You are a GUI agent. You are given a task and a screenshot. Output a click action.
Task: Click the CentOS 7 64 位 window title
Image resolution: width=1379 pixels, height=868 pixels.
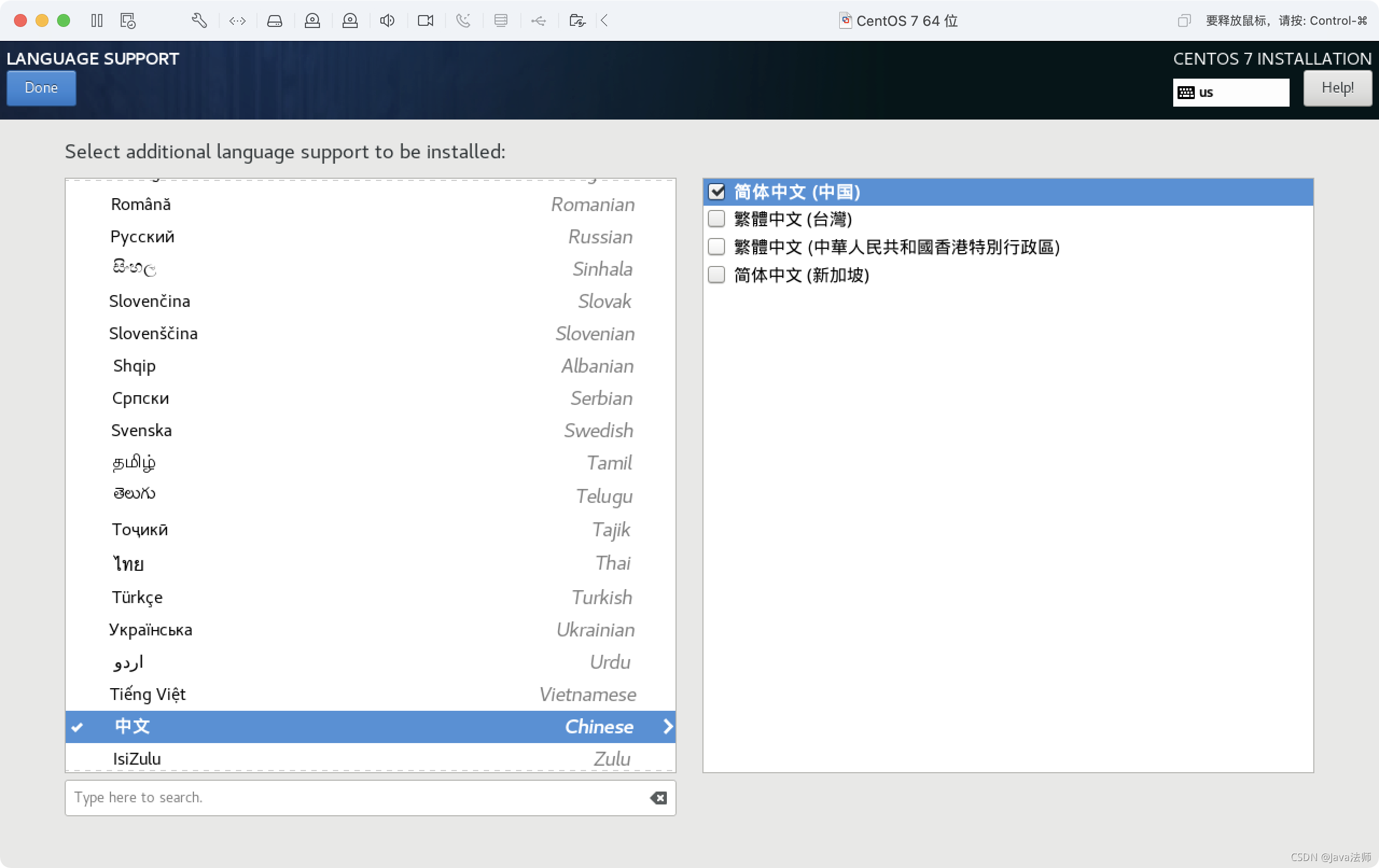[907, 21]
